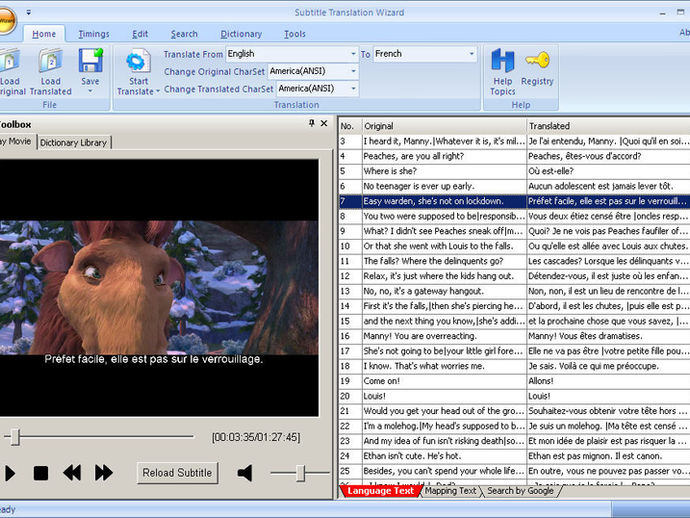Open the quick access toolbar customize arrow

tap(29, 13)
